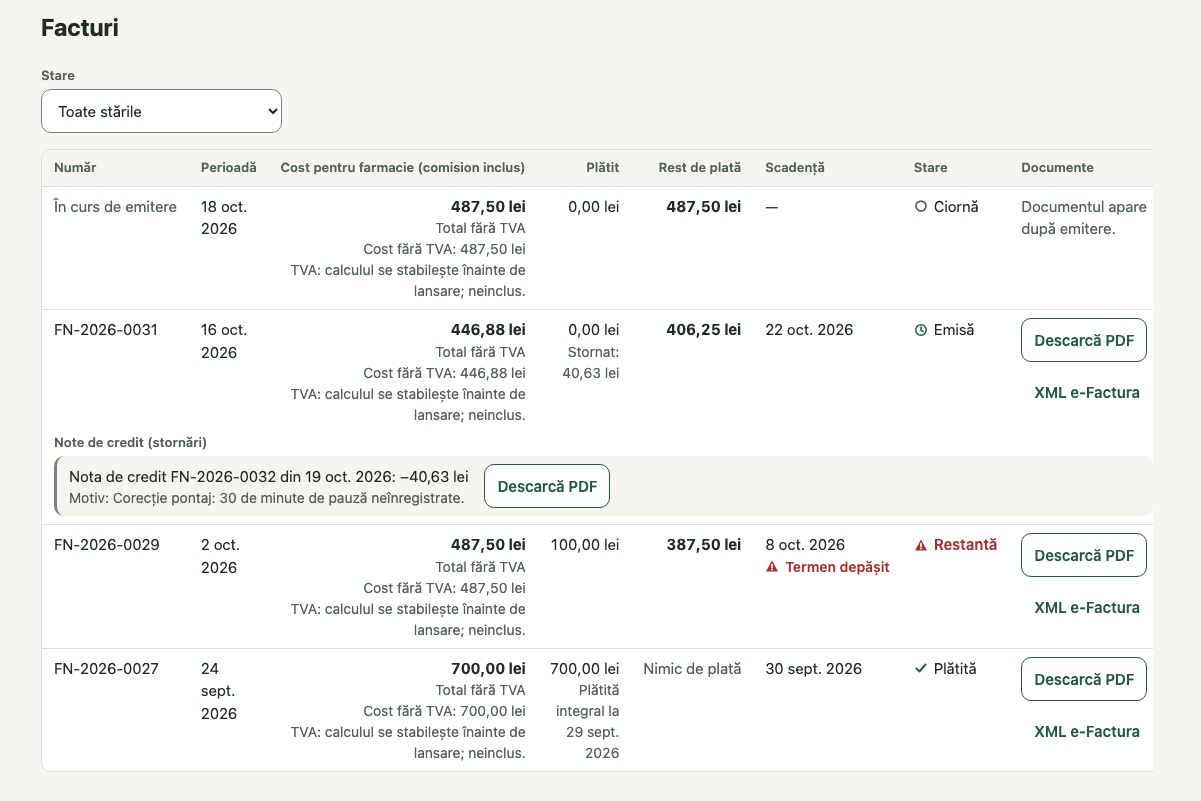Select invoice number FN-2026-0027
The height and width of the screenshot is (801, 1201).
click(106, 669)
